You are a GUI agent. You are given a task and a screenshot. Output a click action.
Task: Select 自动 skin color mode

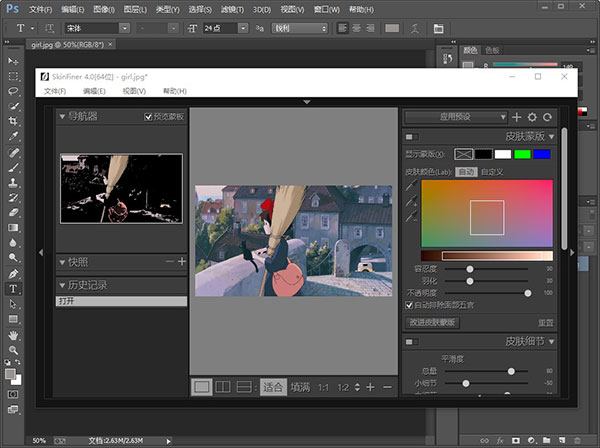466,172
